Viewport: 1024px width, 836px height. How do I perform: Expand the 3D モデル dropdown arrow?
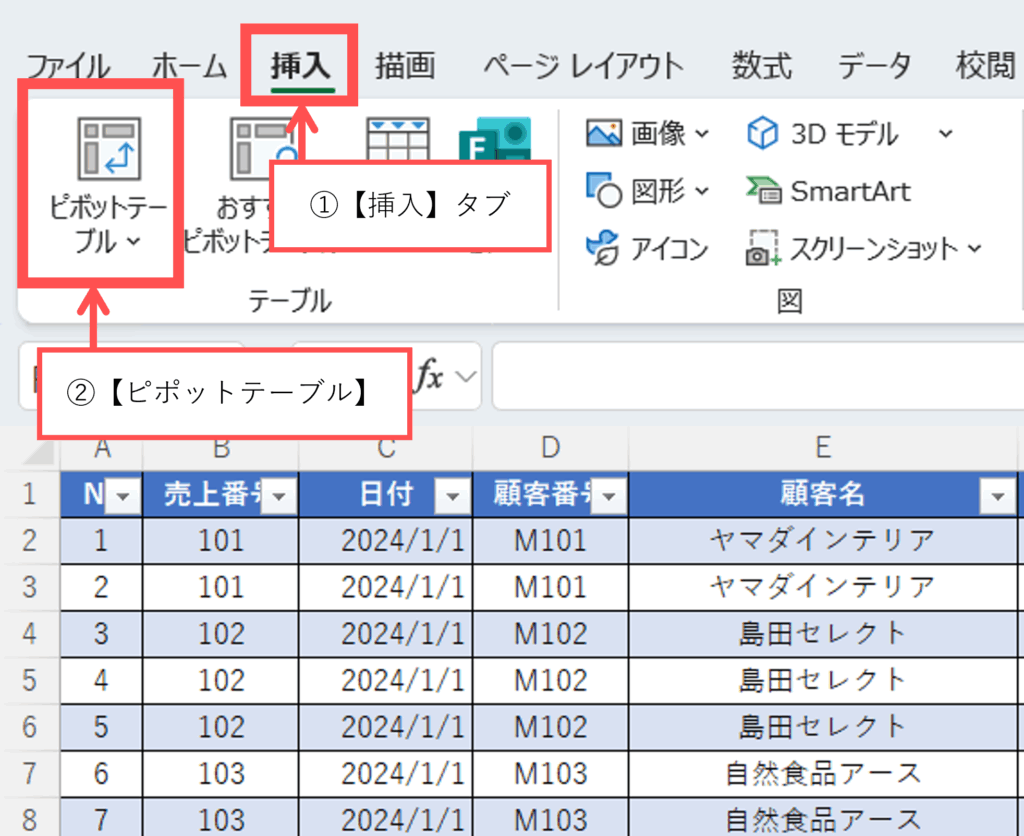coord(945,134)
